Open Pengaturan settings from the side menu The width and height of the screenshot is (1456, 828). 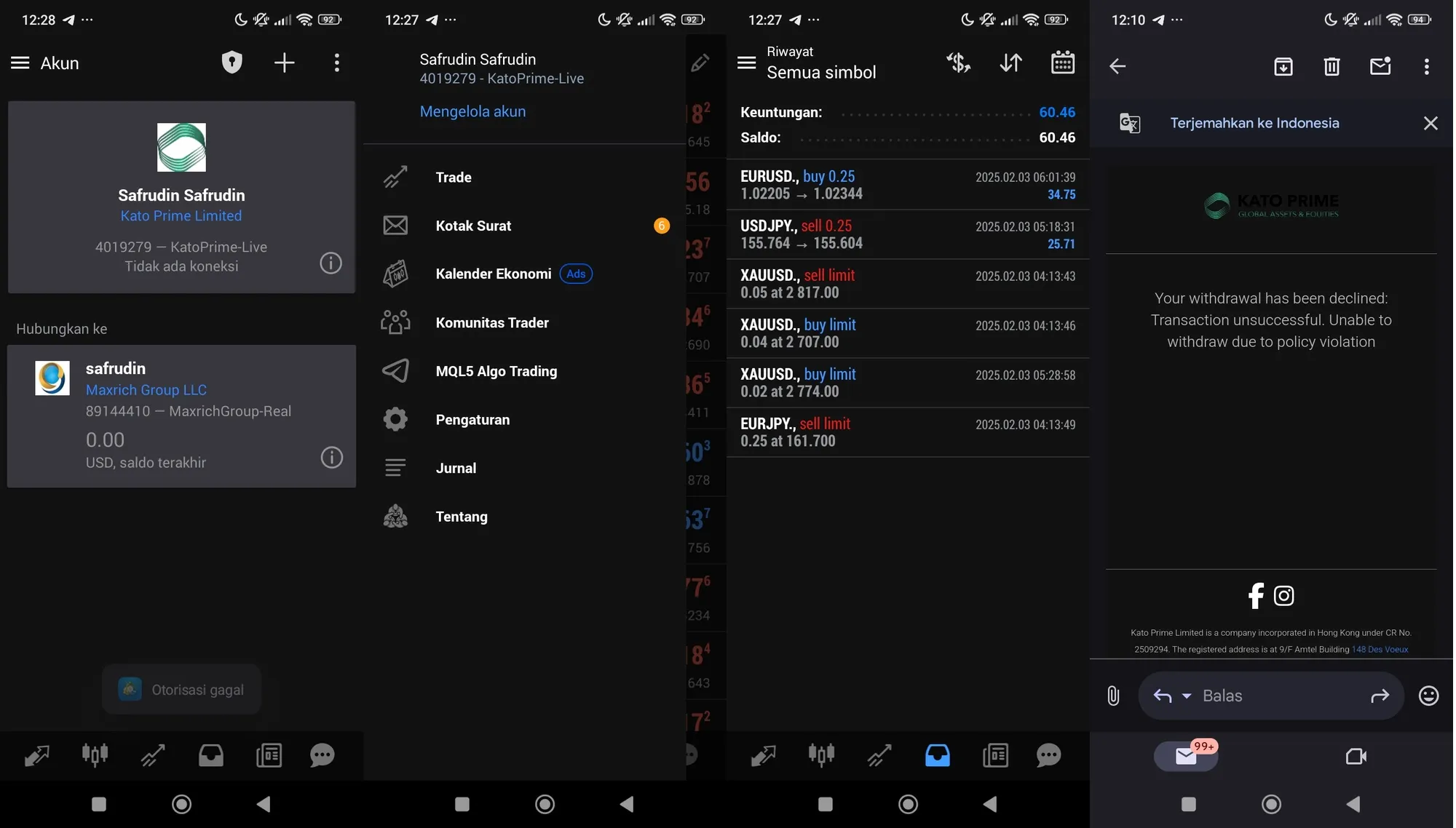point(524,420)
